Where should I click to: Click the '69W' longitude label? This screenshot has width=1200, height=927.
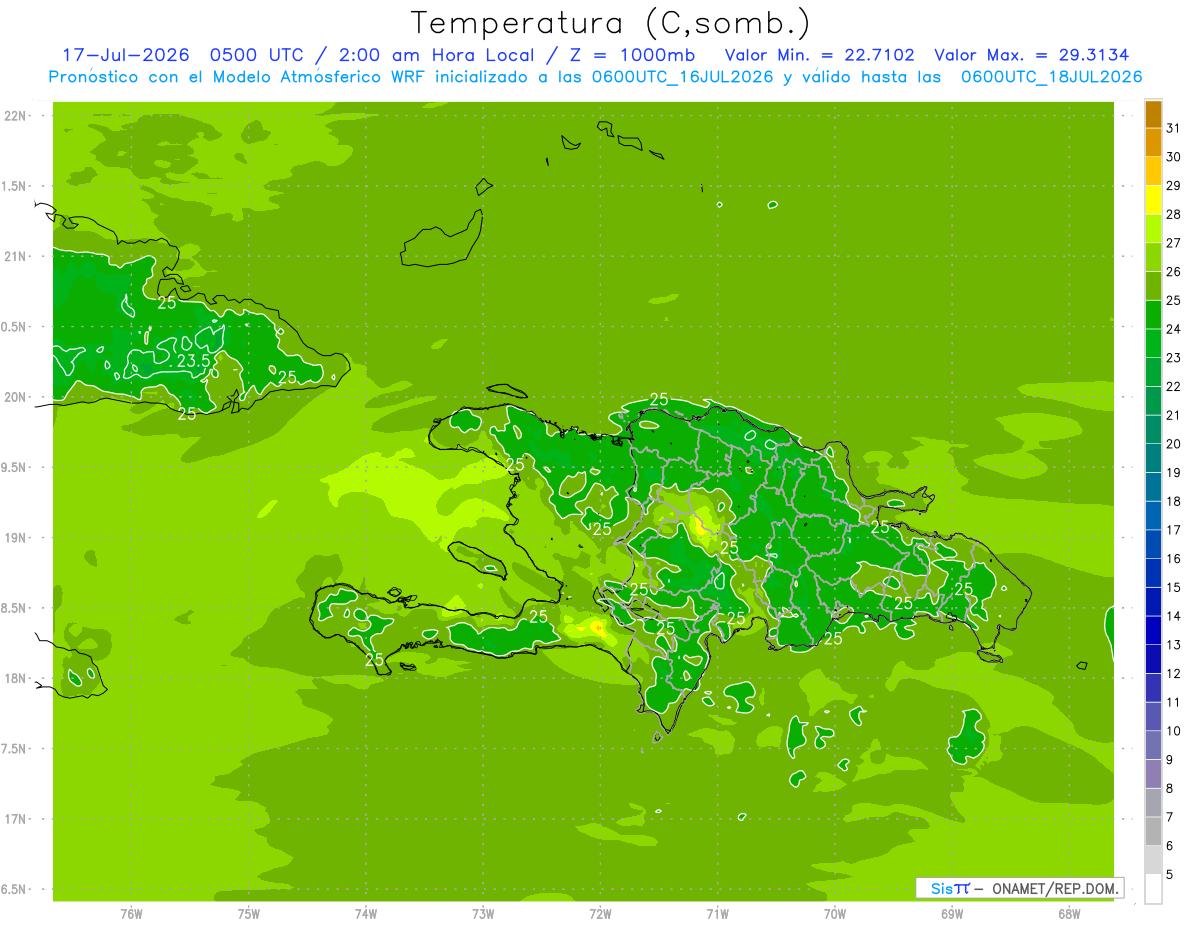pos(951,914)
